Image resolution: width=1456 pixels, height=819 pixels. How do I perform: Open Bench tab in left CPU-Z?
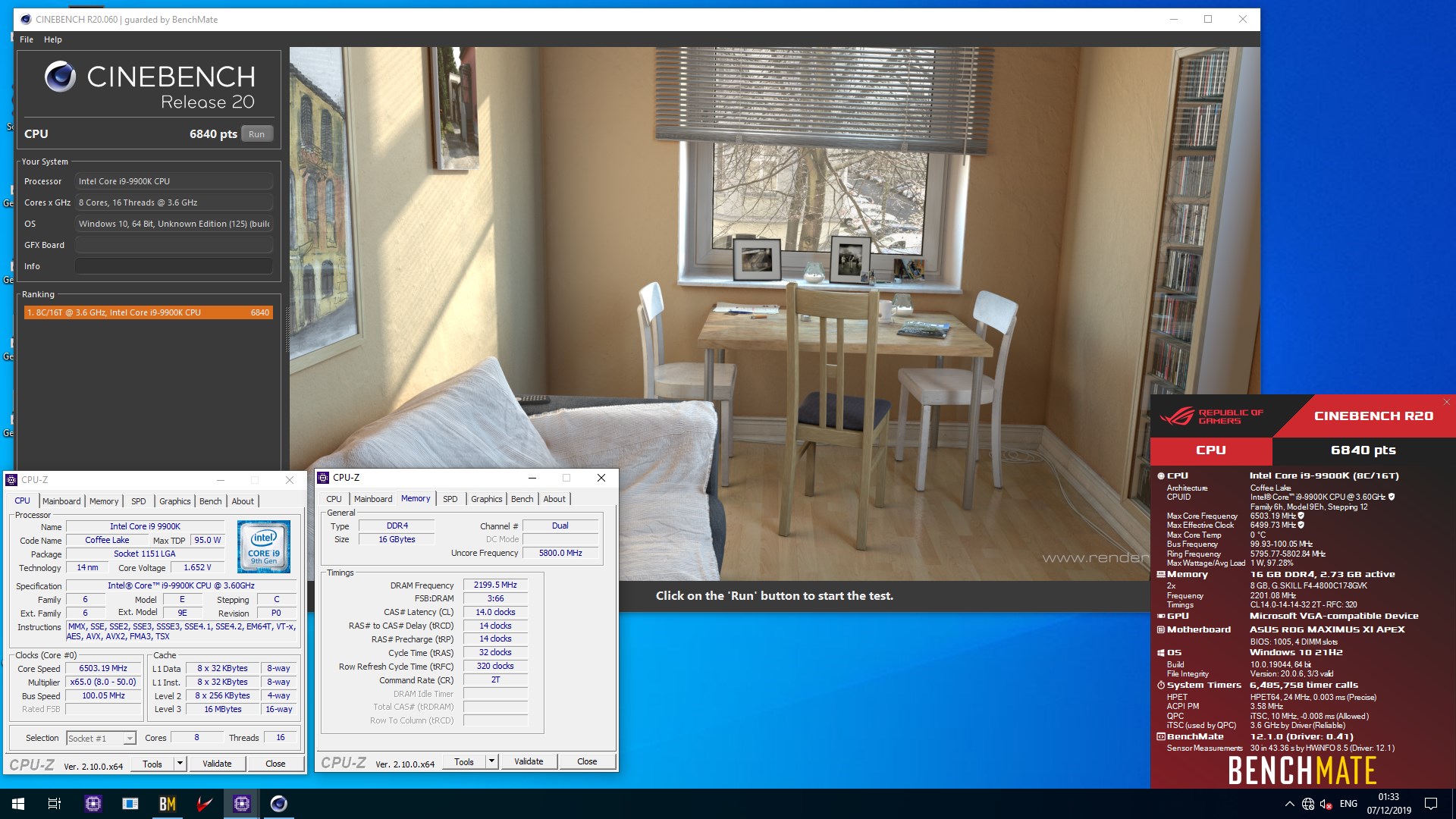(x=211, y=501)
